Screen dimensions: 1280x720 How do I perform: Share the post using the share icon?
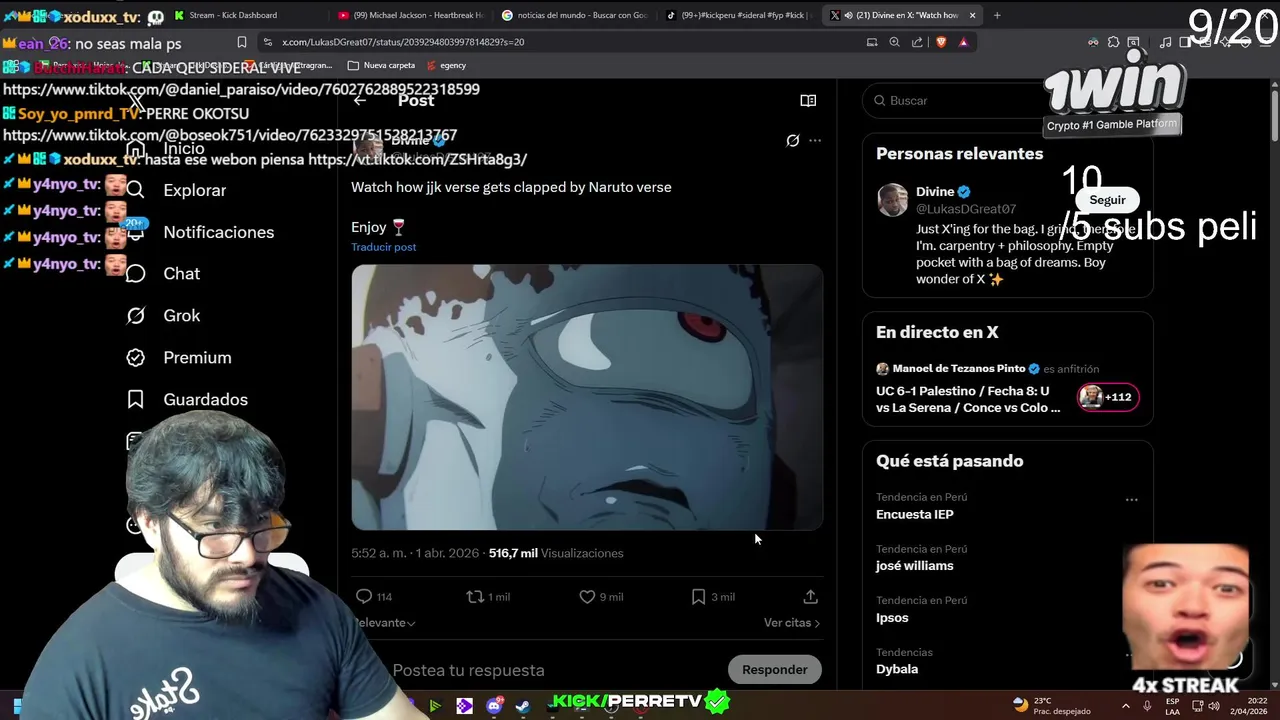tap(810, 596)
